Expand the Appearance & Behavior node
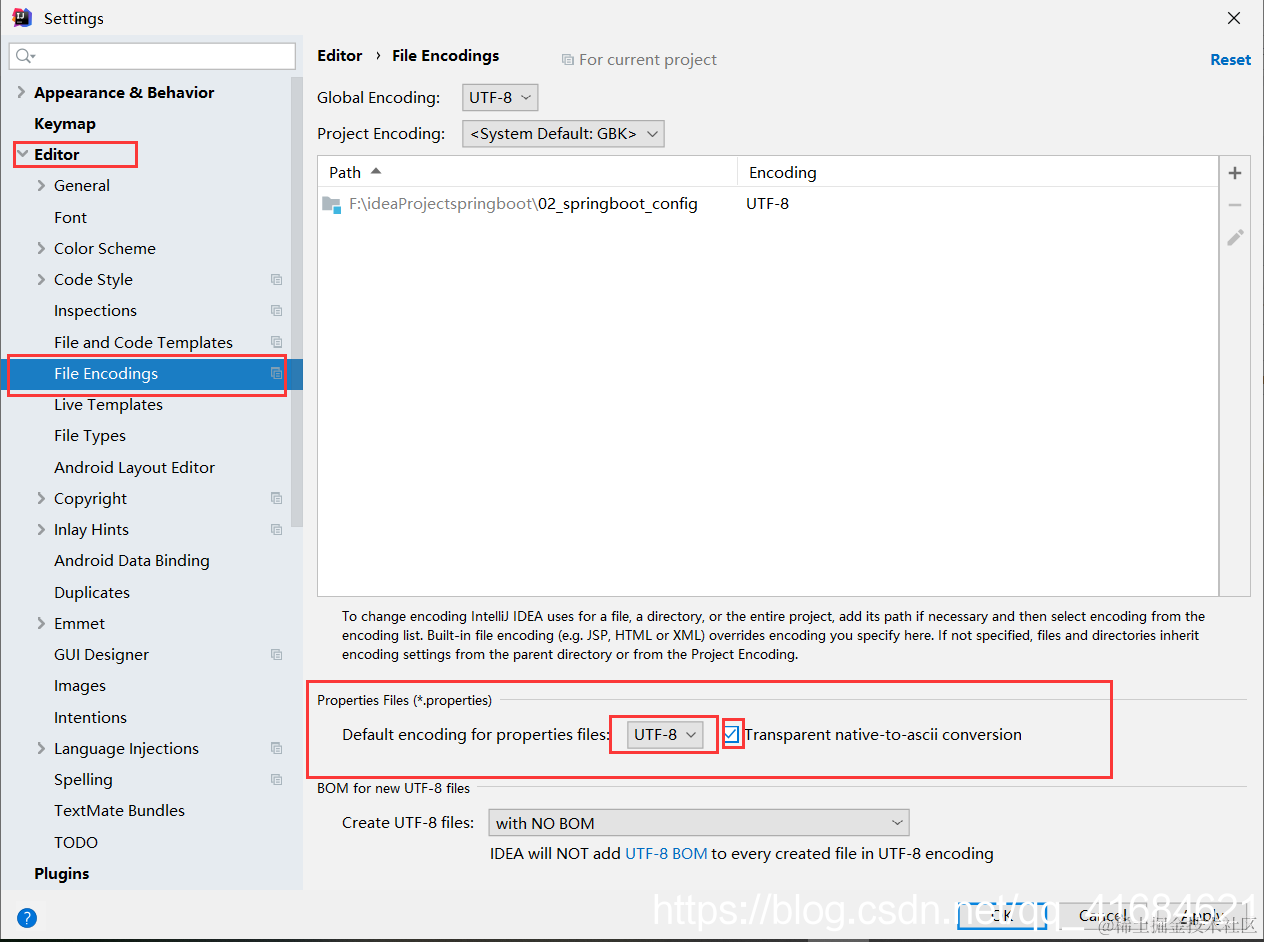 (x=21, y=92)
